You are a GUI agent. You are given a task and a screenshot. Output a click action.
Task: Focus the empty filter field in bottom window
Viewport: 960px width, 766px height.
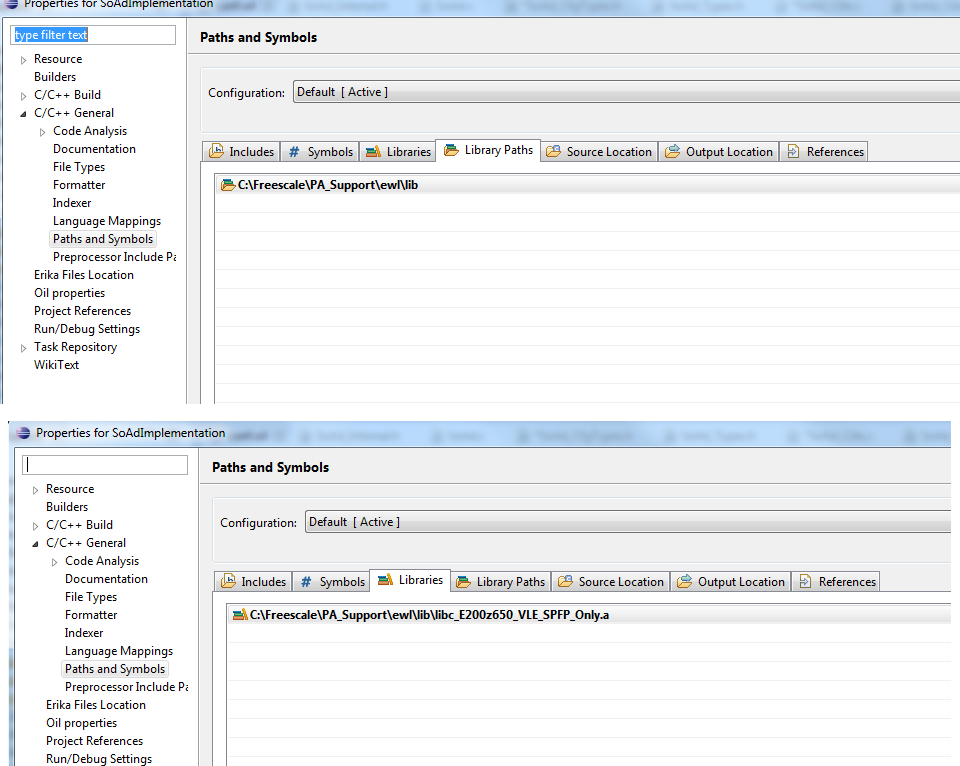pos(105,465)
